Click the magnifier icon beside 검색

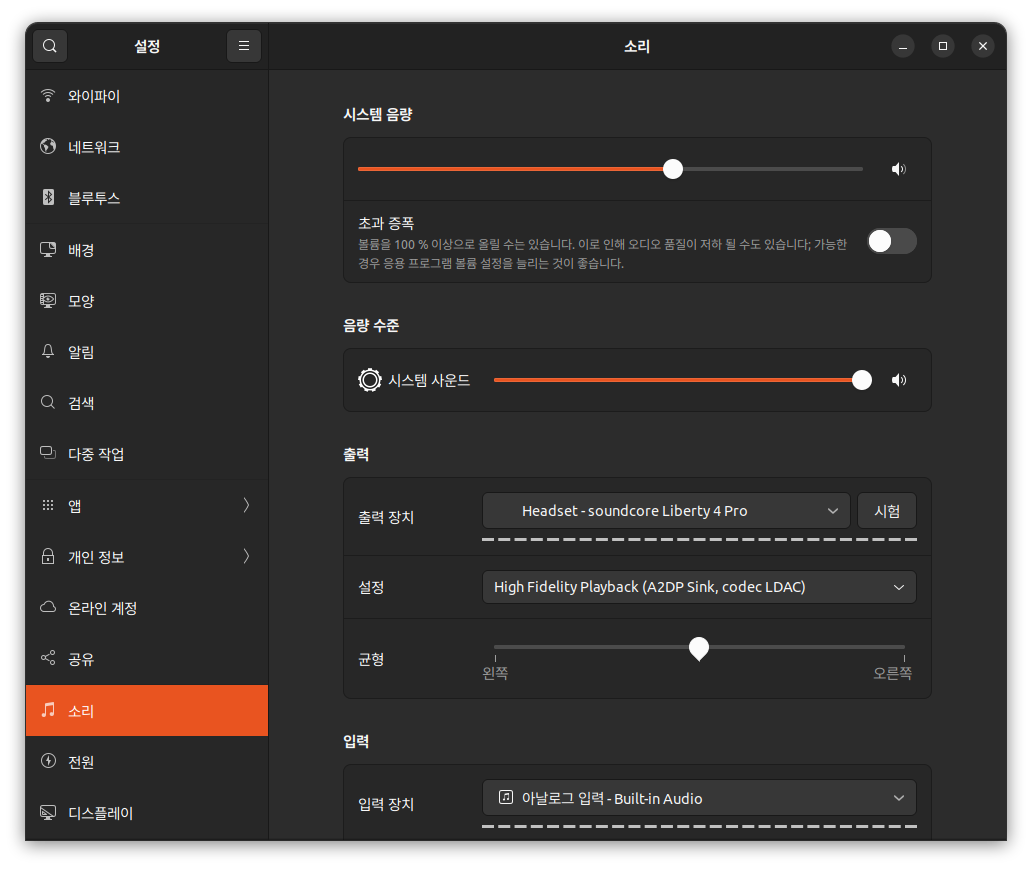(x=48, y=402)
